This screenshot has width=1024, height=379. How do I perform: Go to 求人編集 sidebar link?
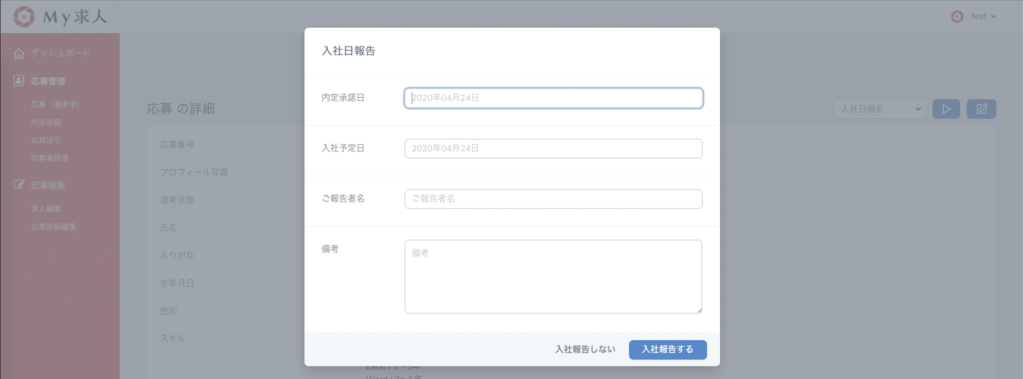pos(46,208)
